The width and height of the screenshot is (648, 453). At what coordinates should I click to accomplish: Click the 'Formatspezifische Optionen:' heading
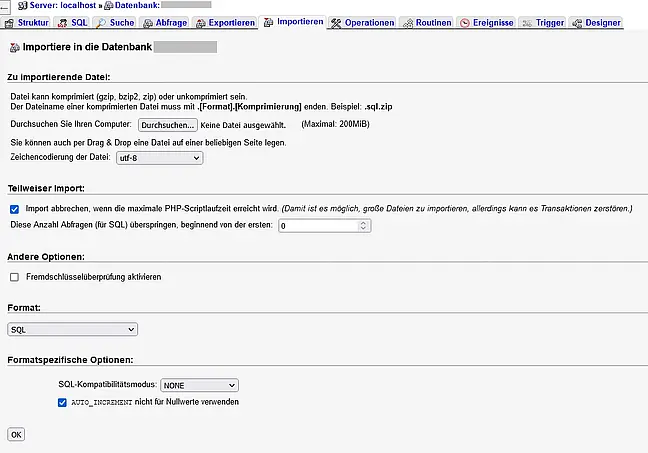[x=70, y=360]
